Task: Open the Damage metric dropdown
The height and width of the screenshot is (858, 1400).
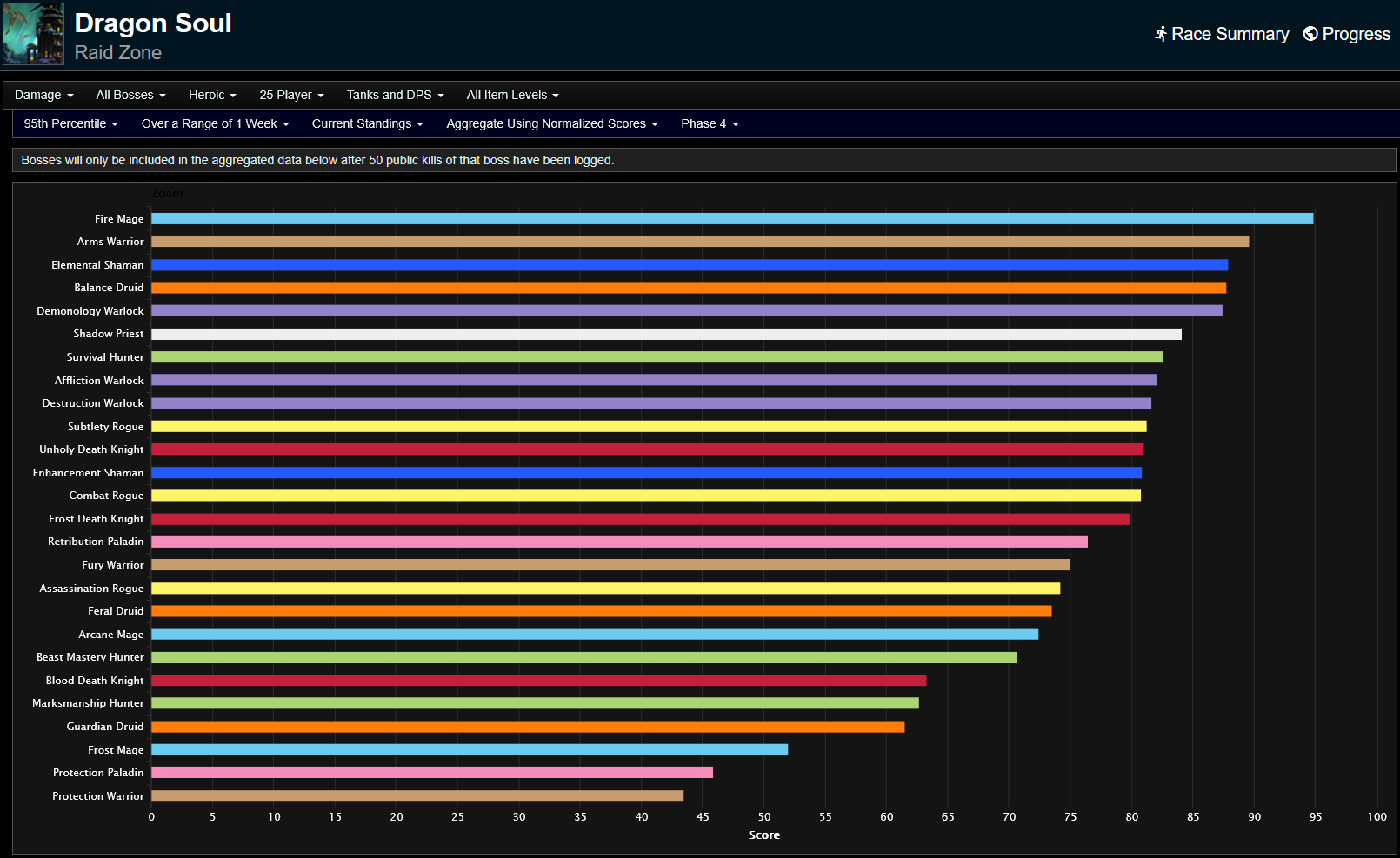Action: [43, 95]
